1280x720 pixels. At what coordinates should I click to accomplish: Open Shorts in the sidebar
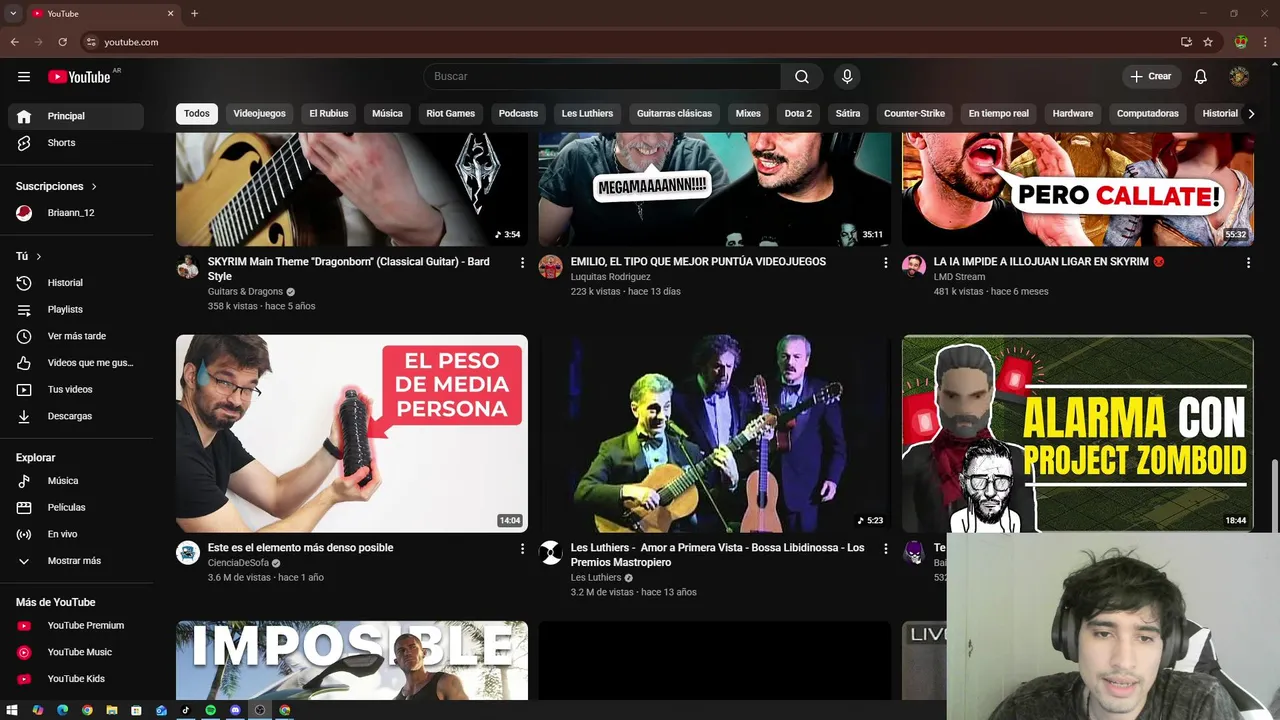coord(76,143)
